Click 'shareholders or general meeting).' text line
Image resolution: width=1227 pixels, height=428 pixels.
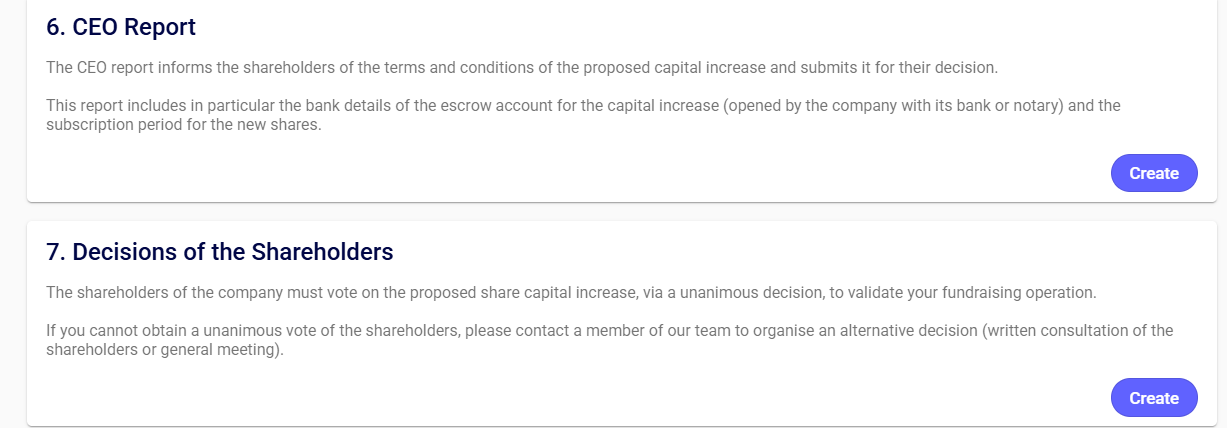click(x=165, y=350)
